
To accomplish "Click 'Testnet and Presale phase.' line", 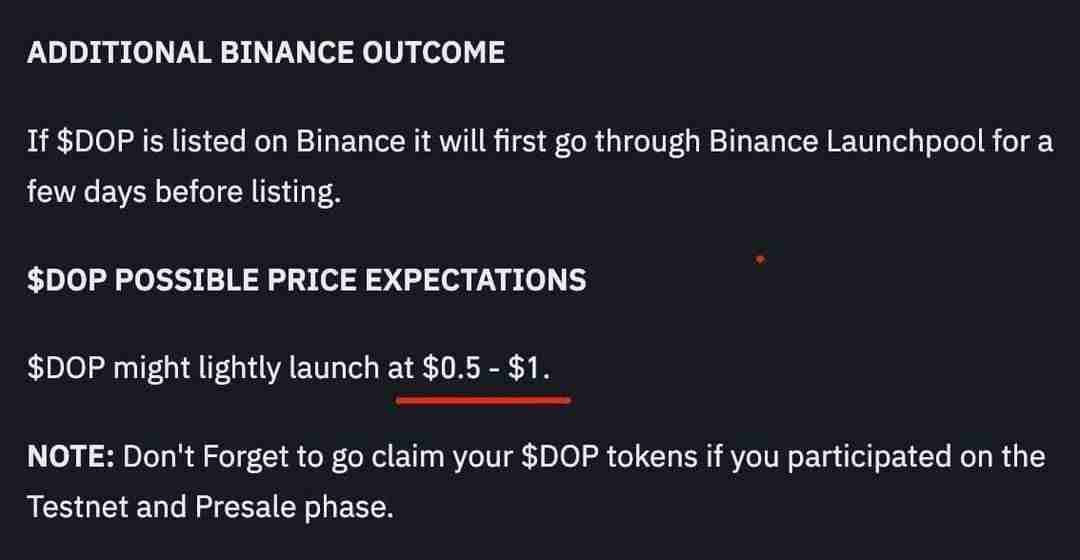I will pyautogui.click(x=210, y=508).
